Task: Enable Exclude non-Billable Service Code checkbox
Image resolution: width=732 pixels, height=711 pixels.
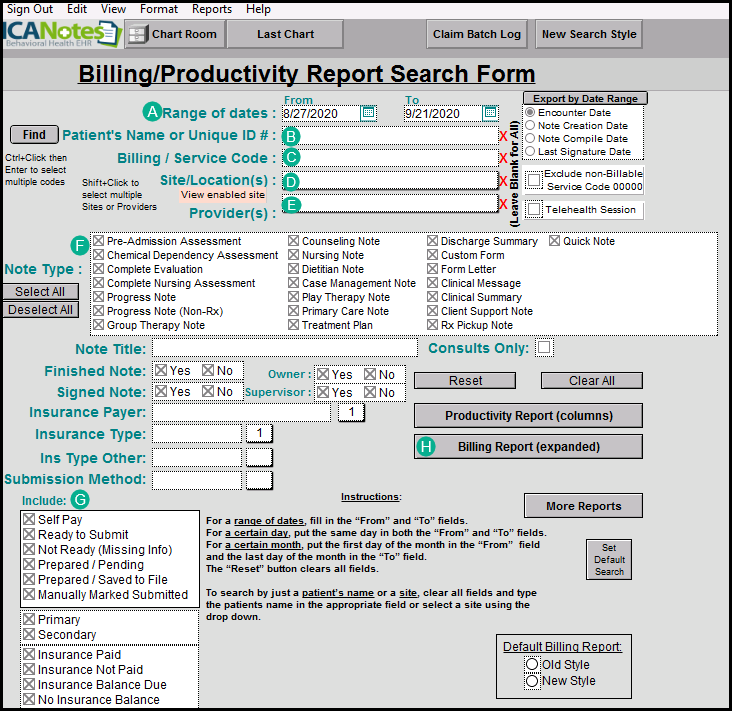Action: pyautogui.click(x=535, y=180)
